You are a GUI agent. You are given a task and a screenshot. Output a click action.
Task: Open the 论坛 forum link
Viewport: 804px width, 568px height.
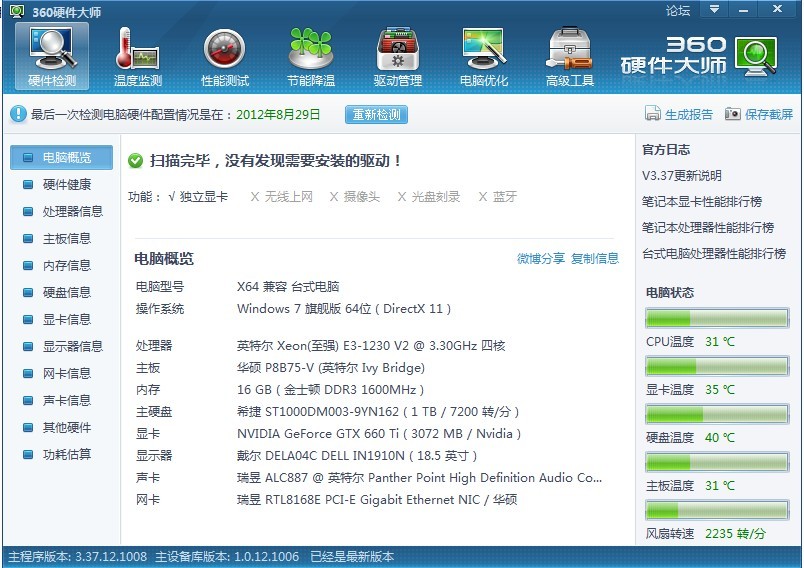[678, 11]
